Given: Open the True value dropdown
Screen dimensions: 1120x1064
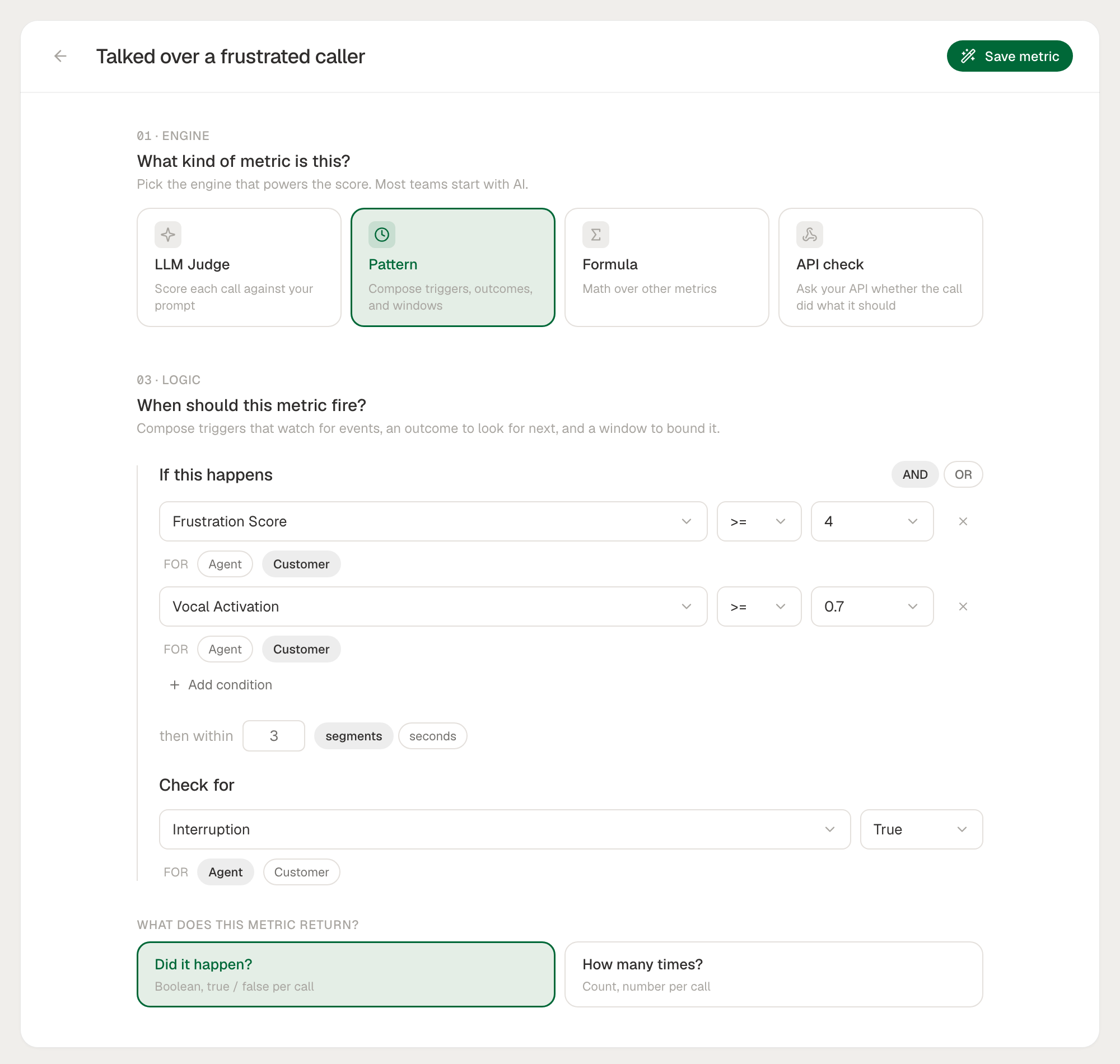Looking at the screenshot, I should click(x=921, y=829).
